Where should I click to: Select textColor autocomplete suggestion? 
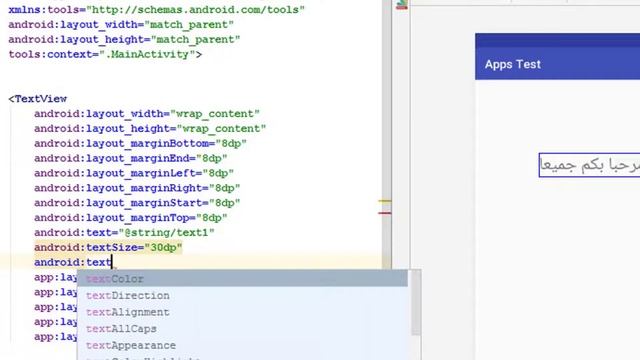pyautogui.click(x=242, y=279)
